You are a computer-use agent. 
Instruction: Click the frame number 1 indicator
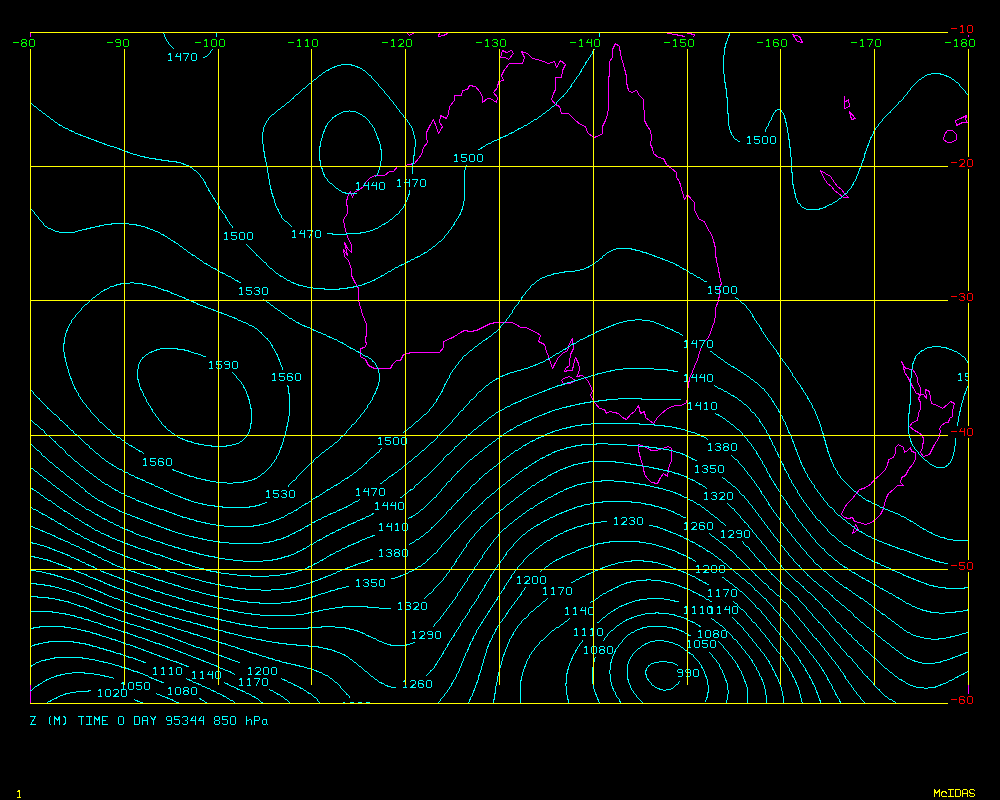pos(18,793)
